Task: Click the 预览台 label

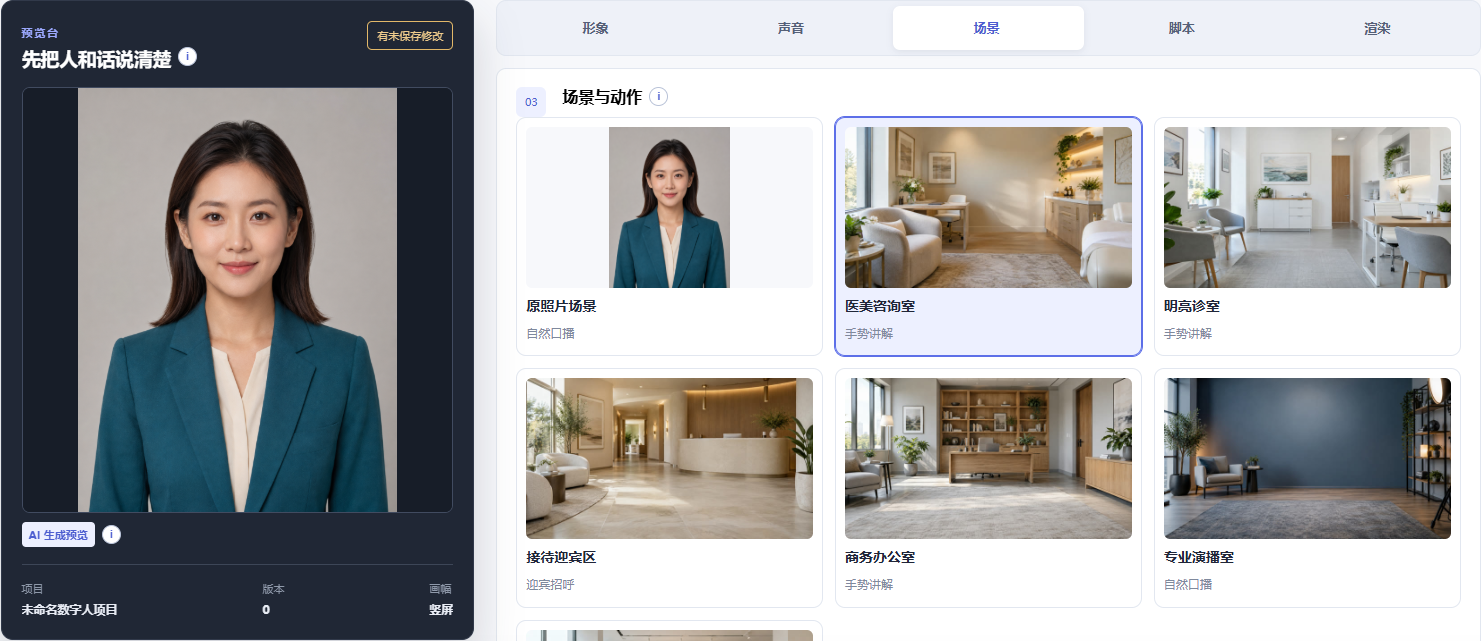Action: click(x=40, y=33)
